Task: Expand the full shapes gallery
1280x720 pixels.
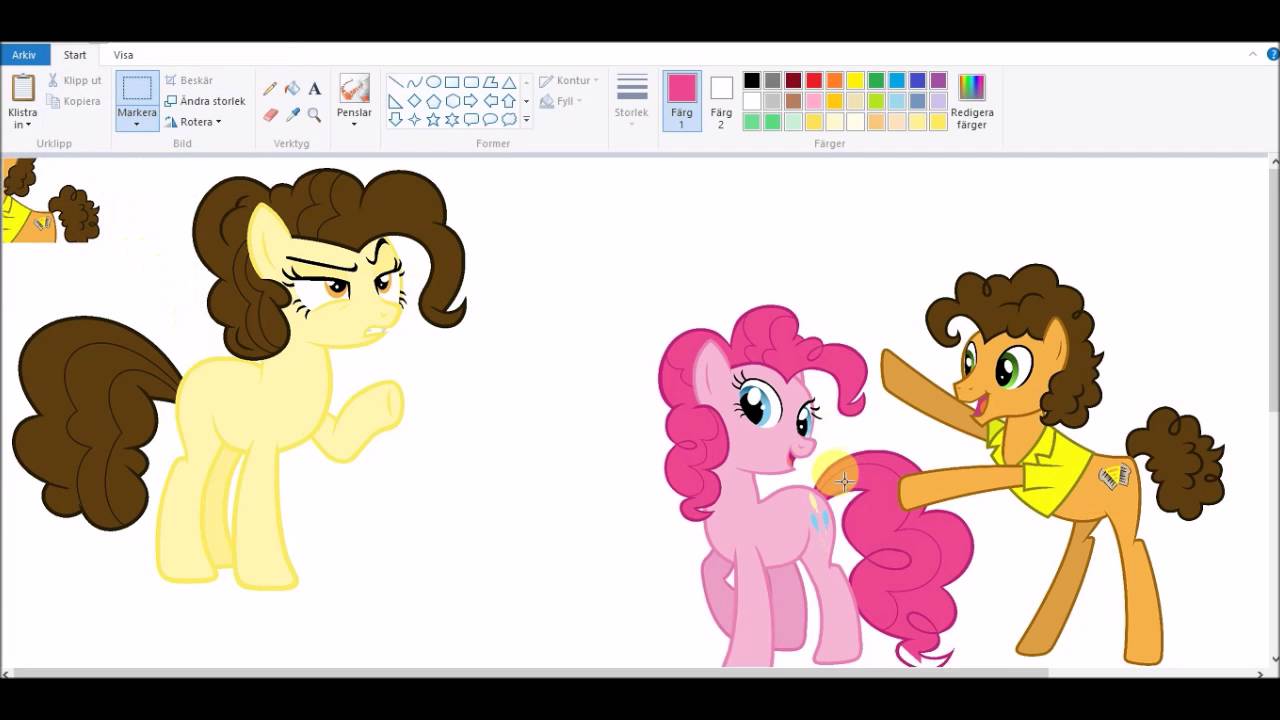Action: pyautogui.click(x=527, y=120)
